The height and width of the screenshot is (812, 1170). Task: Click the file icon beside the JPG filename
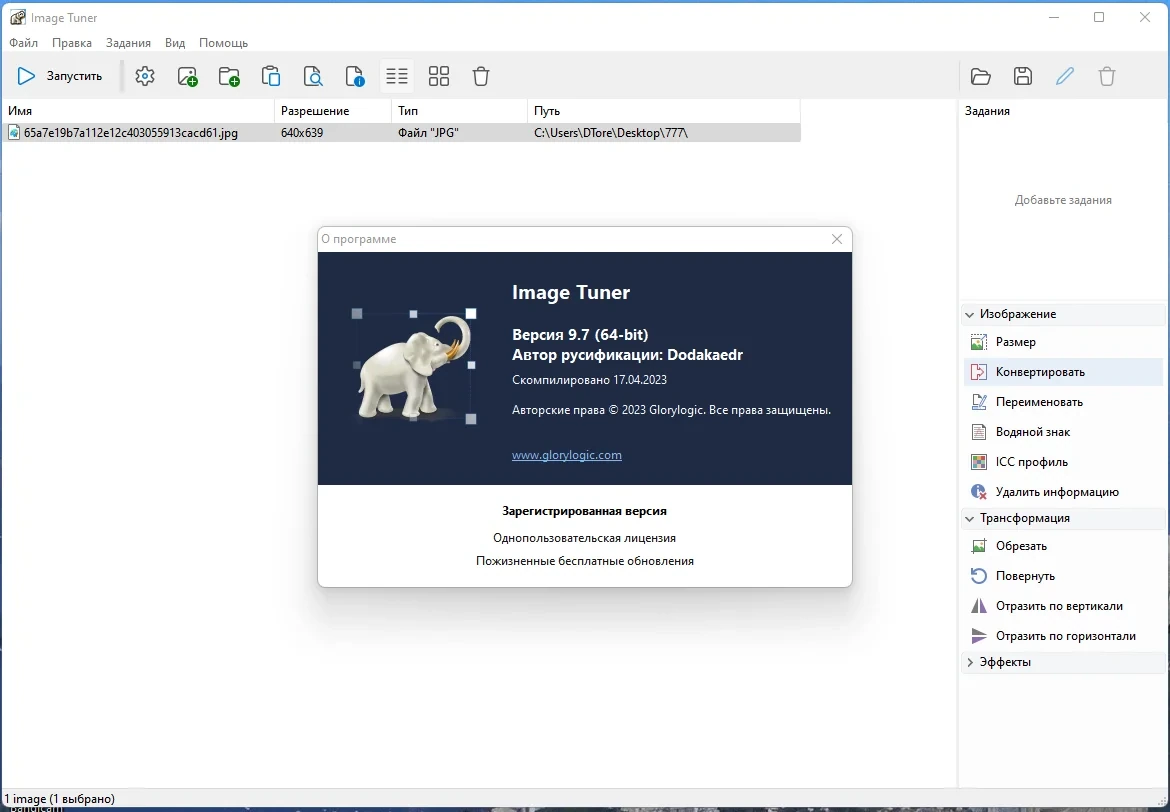point(13,133)
